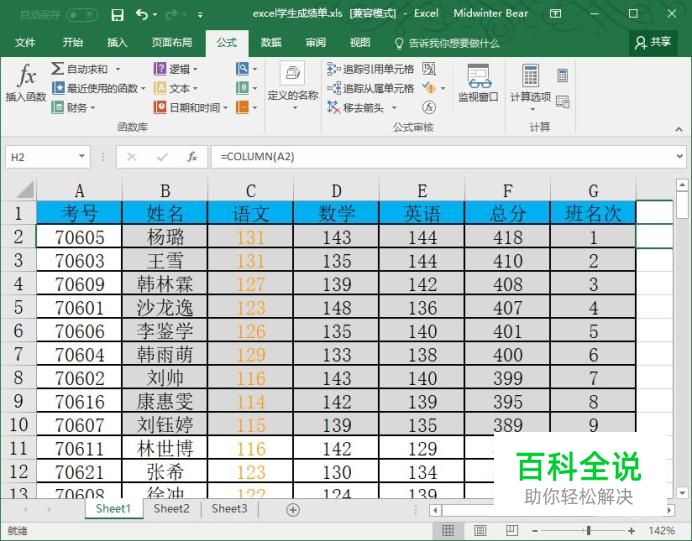Open the Data (数据) tab

[x=271, y=43]
